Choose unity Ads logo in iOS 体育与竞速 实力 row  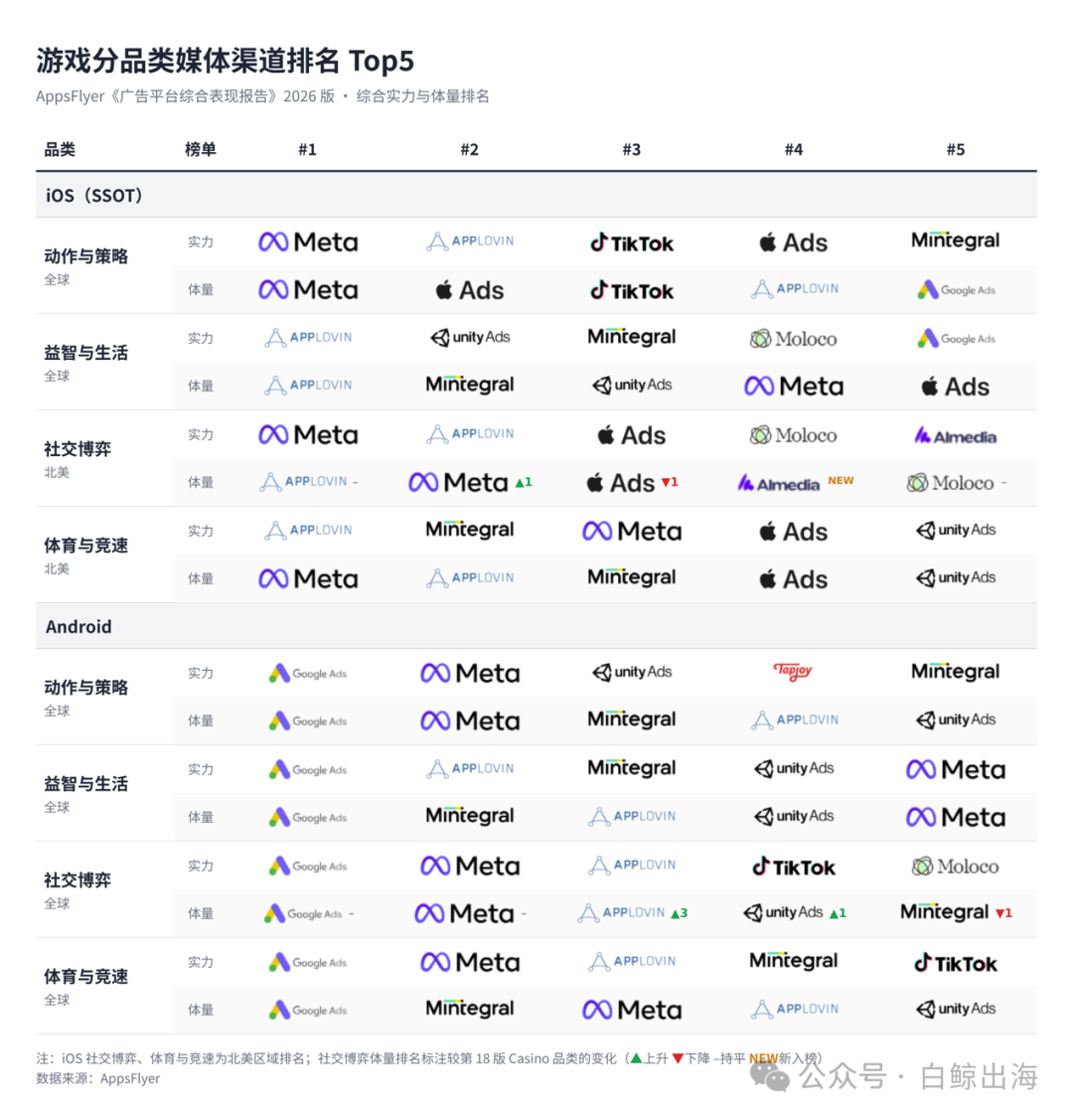tap(956, 530)
